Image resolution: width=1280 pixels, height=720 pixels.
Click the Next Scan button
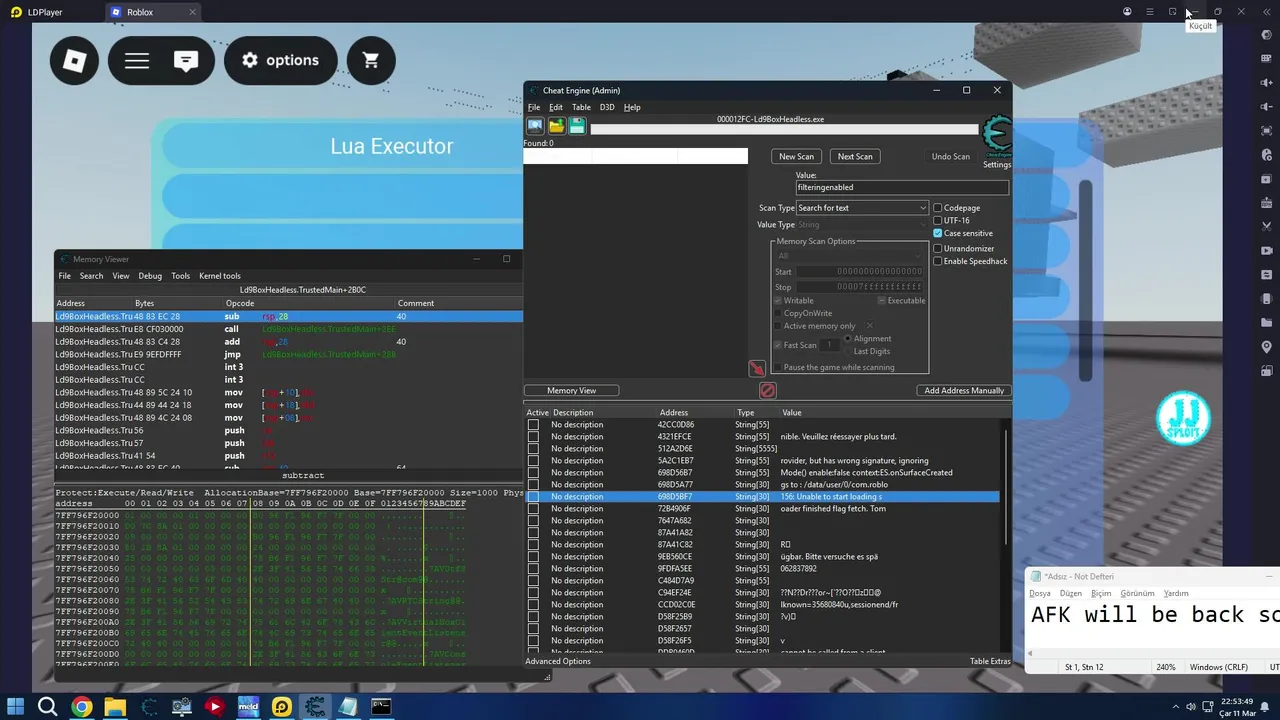[x=855, y=156]
